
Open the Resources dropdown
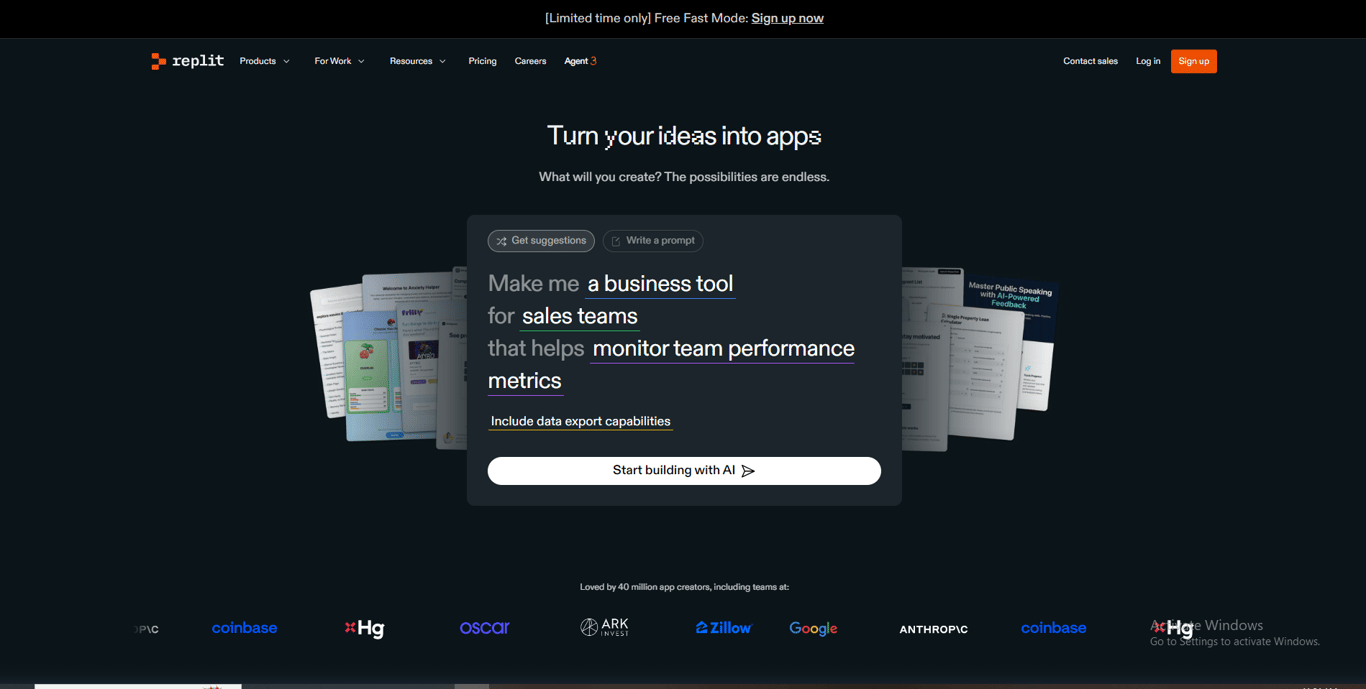tap(418, 61)
